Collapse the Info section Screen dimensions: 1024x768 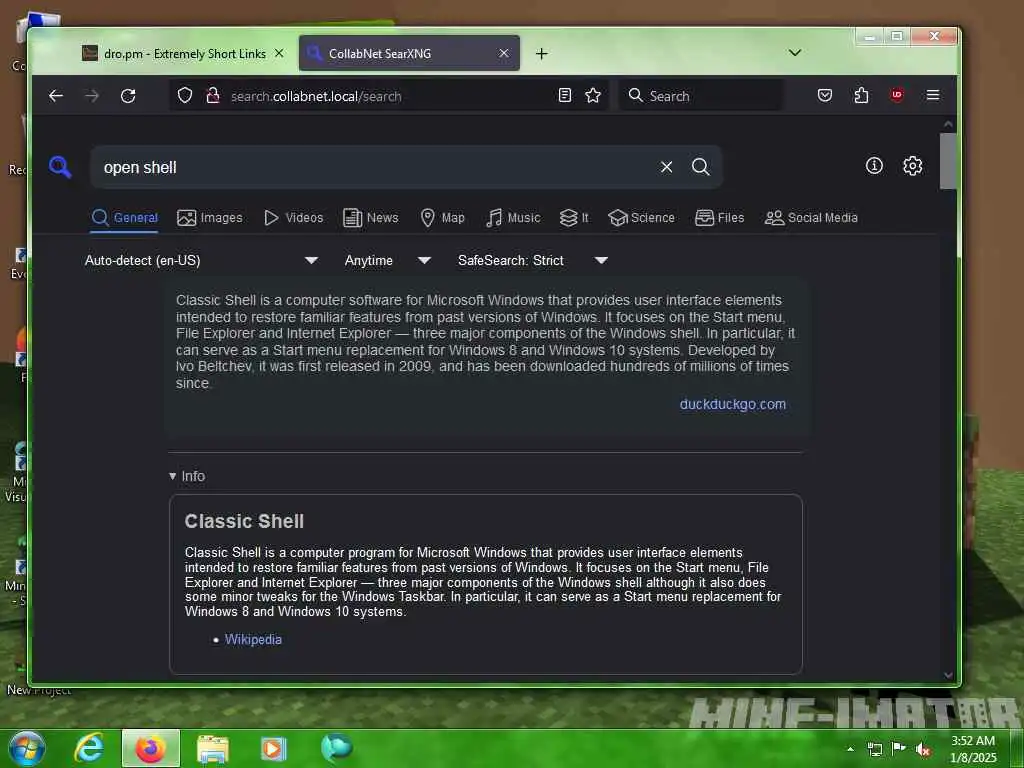(187, 476)
